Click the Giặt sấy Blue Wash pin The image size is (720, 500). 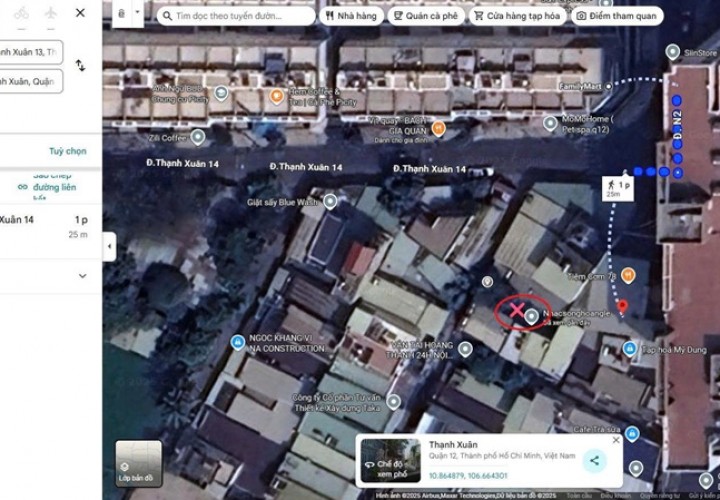(330, 201)
